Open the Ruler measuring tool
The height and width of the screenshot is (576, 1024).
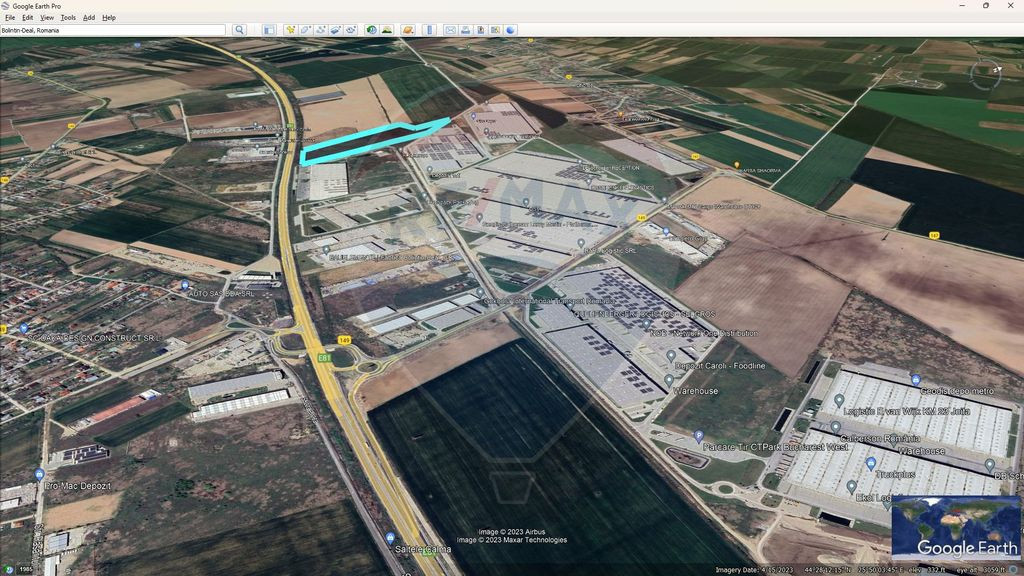point(429,30)
